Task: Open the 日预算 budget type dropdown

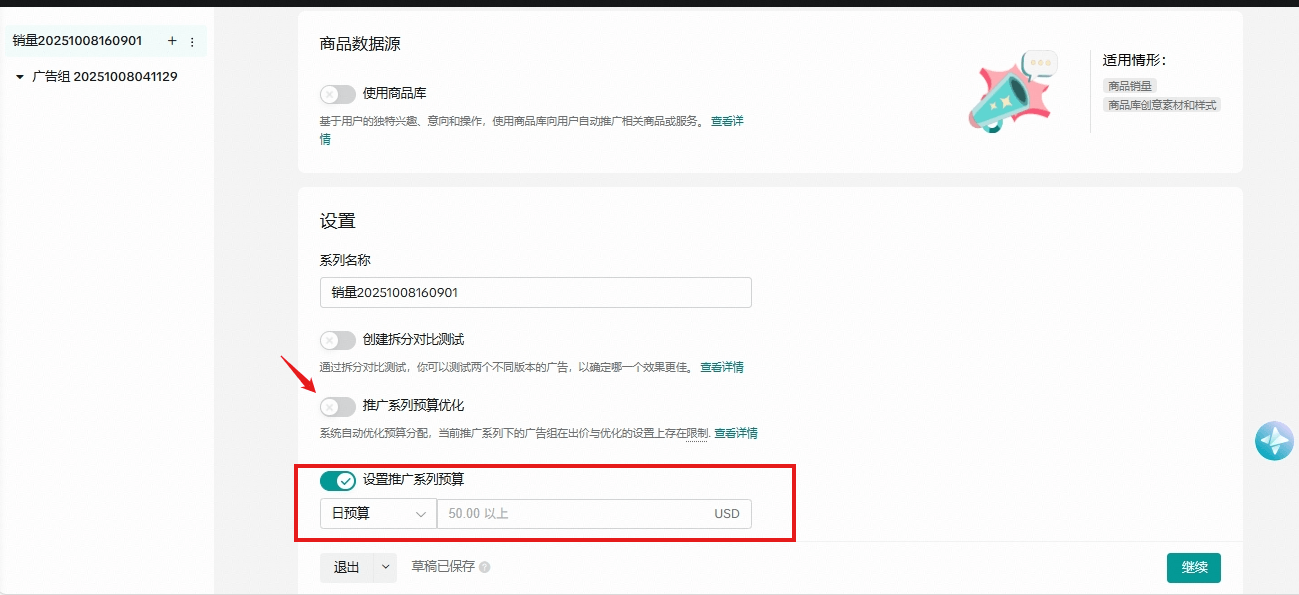Action: (x=377, y=514)
